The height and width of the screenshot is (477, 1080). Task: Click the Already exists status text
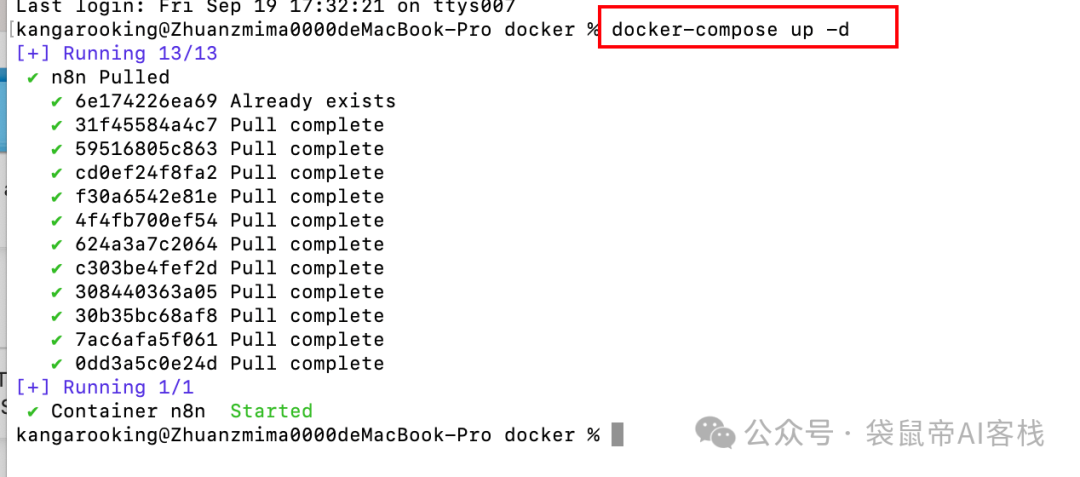313,101
